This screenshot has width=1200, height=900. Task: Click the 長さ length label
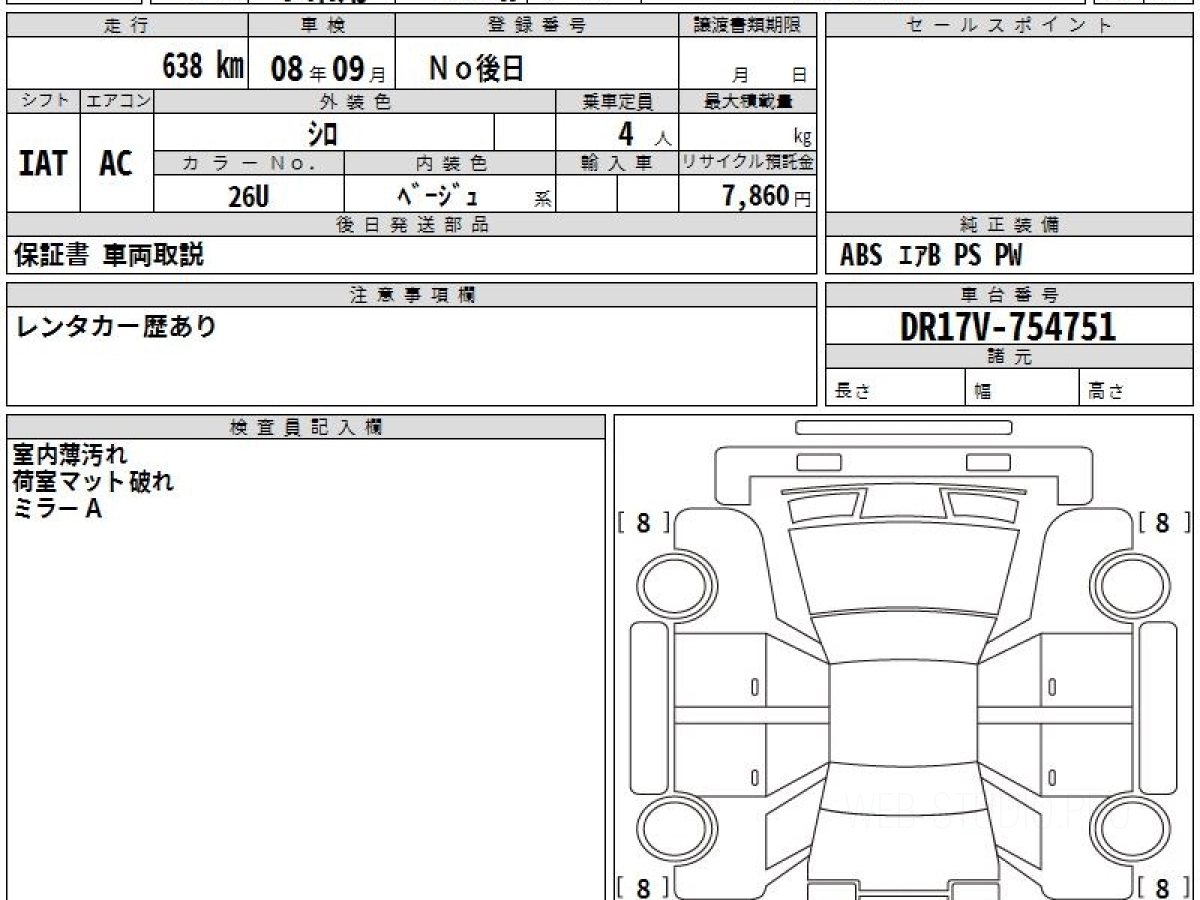pos(852,392)
